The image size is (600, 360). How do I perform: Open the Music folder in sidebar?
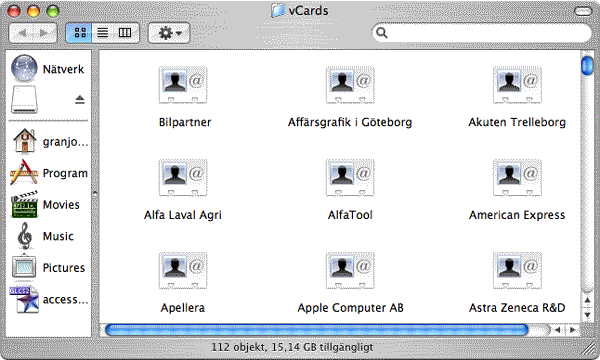pos(45,236)
